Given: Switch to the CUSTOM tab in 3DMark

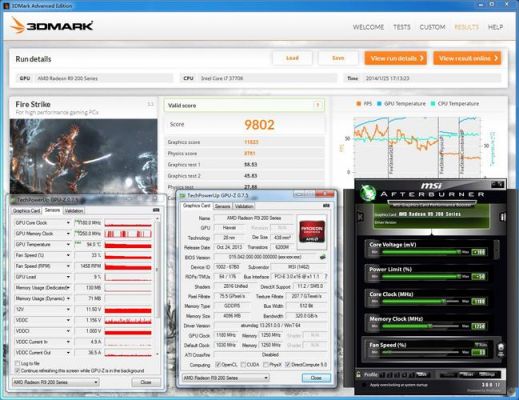Looking at the screenshot, I should click(x=432, y=27).
